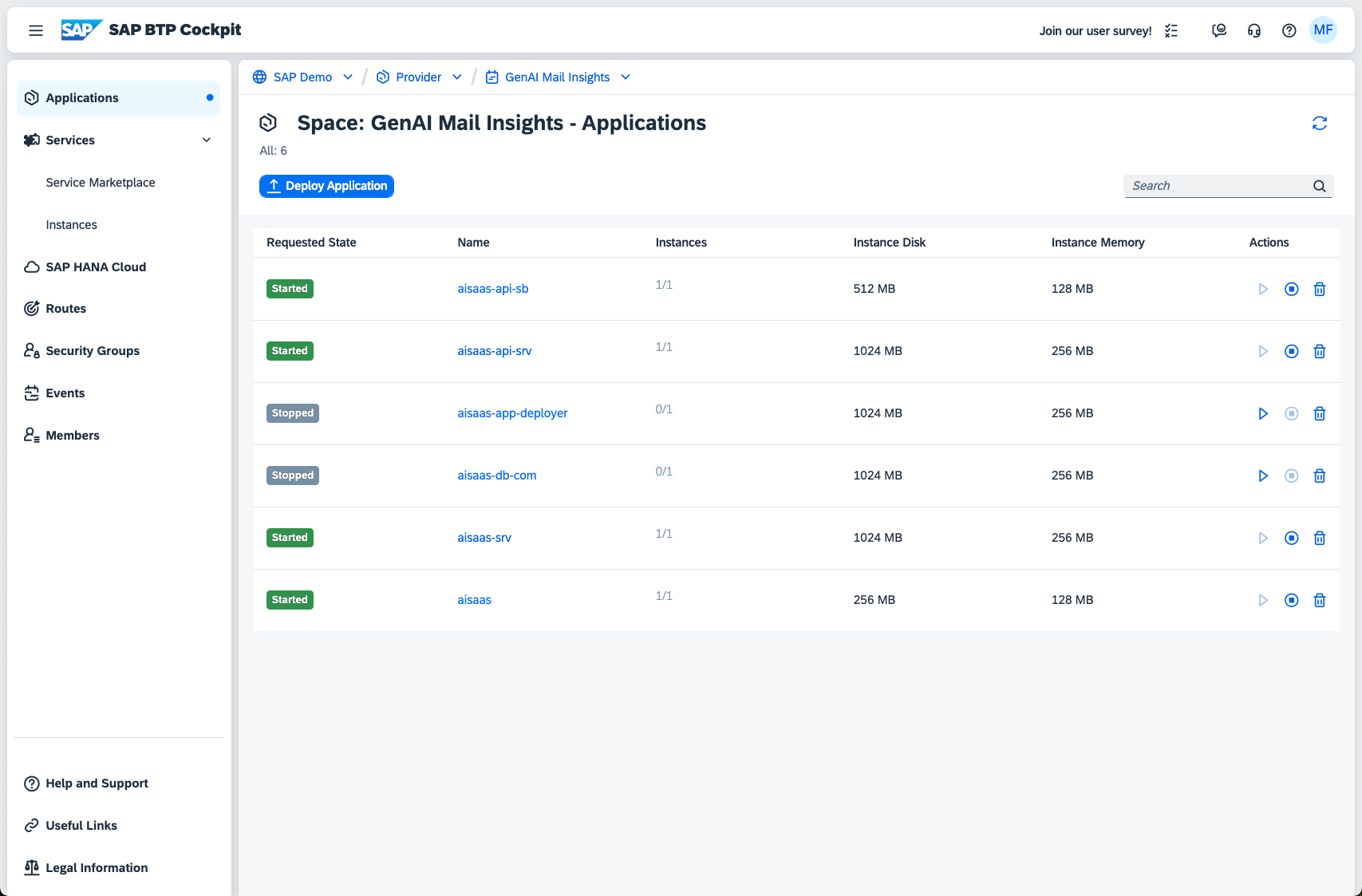
Task: Stop the aisaas-api-sb application
Action: [1292, 289]
